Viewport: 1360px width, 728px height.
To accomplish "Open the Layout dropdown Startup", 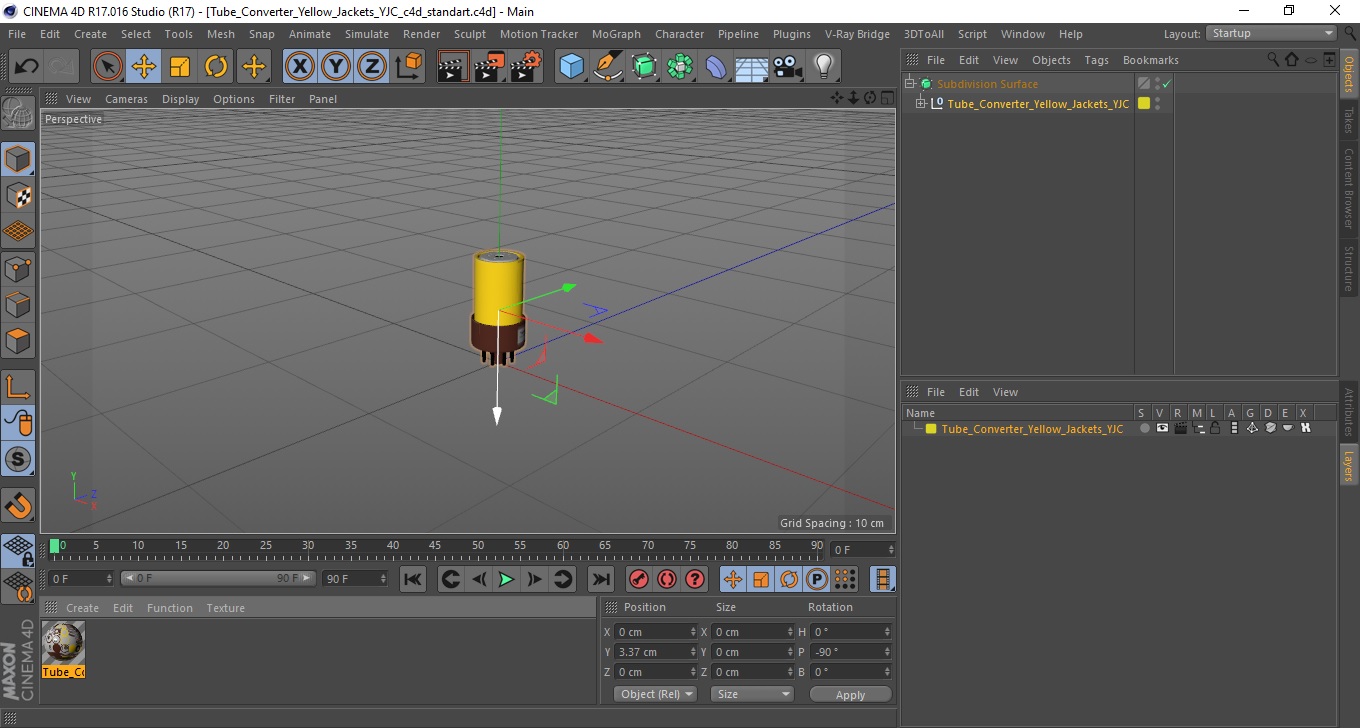I will pos(1272,33).
